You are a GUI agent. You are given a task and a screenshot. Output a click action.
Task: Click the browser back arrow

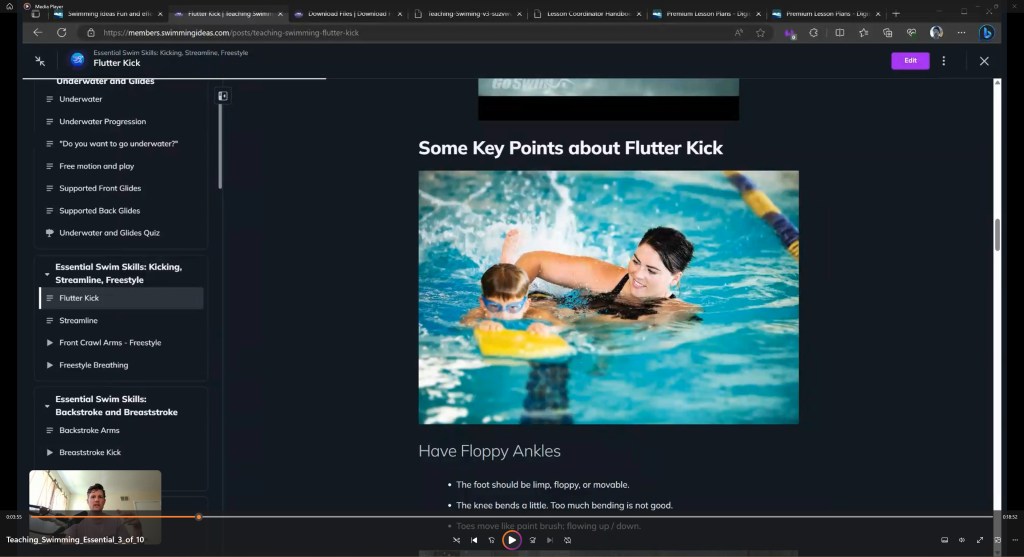[x=38, y=33]
